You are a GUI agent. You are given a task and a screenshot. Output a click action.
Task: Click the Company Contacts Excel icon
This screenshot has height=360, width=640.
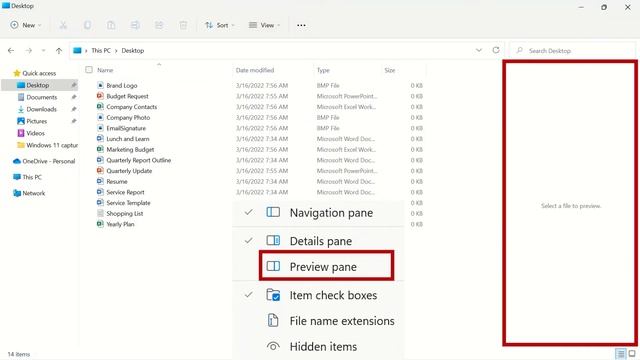(x=100, y=107)
